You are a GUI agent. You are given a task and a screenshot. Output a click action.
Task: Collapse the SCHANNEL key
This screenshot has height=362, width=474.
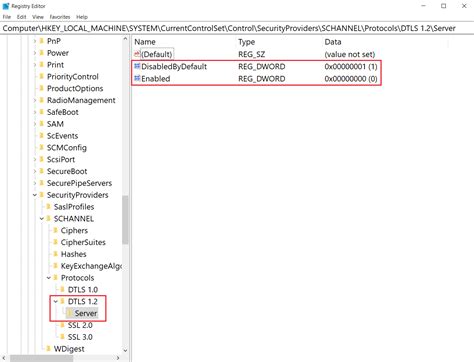pyautogui.click(x=42, y=219)
